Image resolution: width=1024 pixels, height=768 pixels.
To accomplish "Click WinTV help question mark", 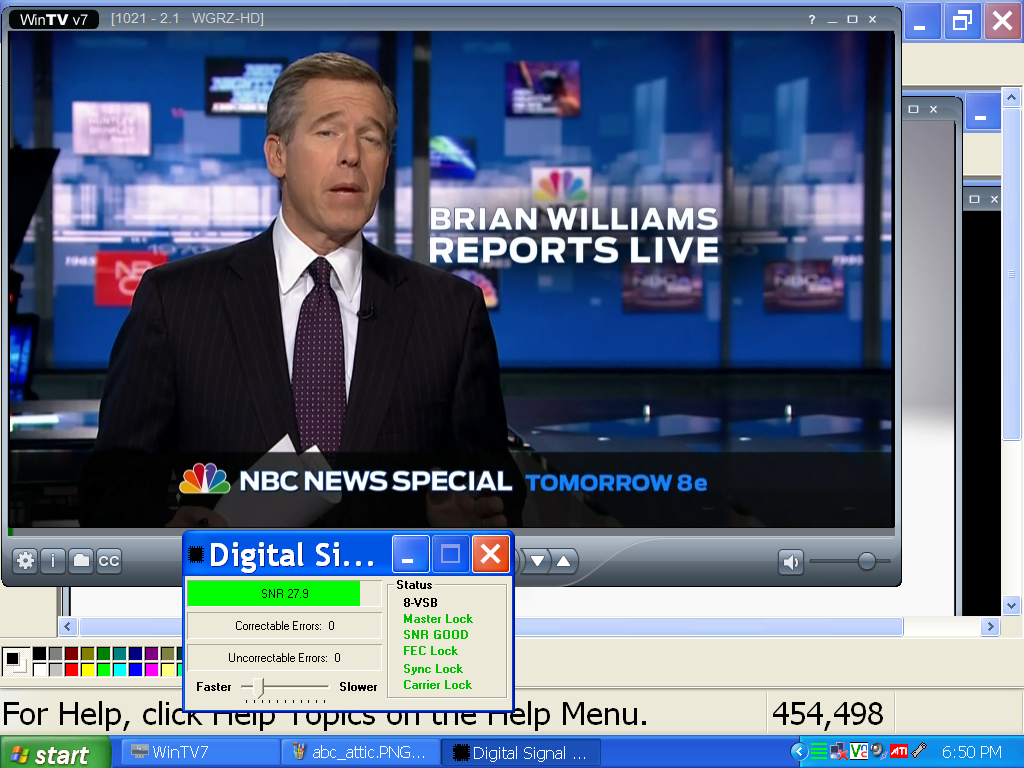I will click(812, 20).
